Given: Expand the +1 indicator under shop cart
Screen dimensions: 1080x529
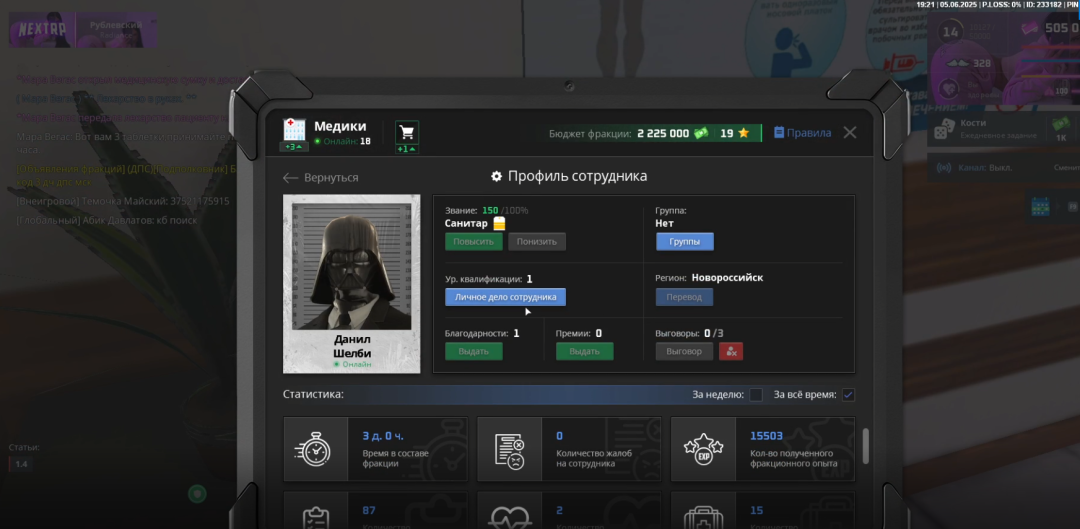Looking at the screenshot, I should [407, 149].
